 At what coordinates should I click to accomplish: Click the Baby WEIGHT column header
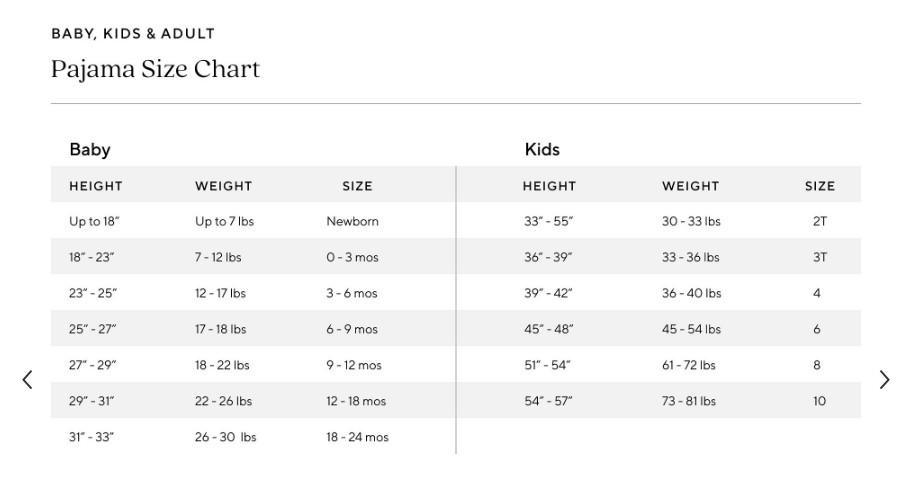point(224,186)
